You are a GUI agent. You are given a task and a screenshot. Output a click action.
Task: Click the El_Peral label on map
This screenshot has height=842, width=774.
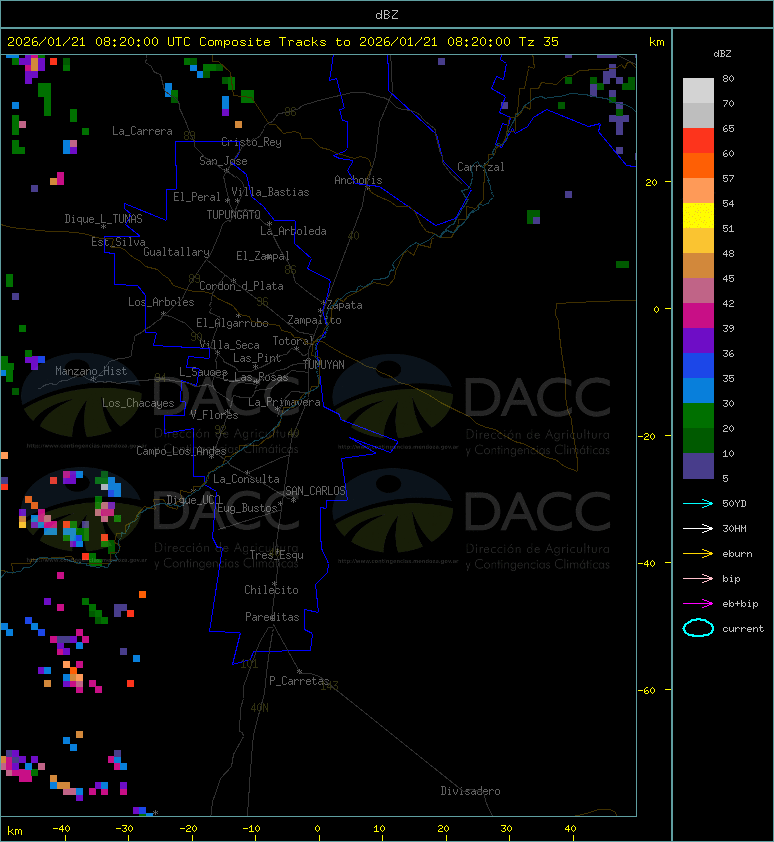197,197
